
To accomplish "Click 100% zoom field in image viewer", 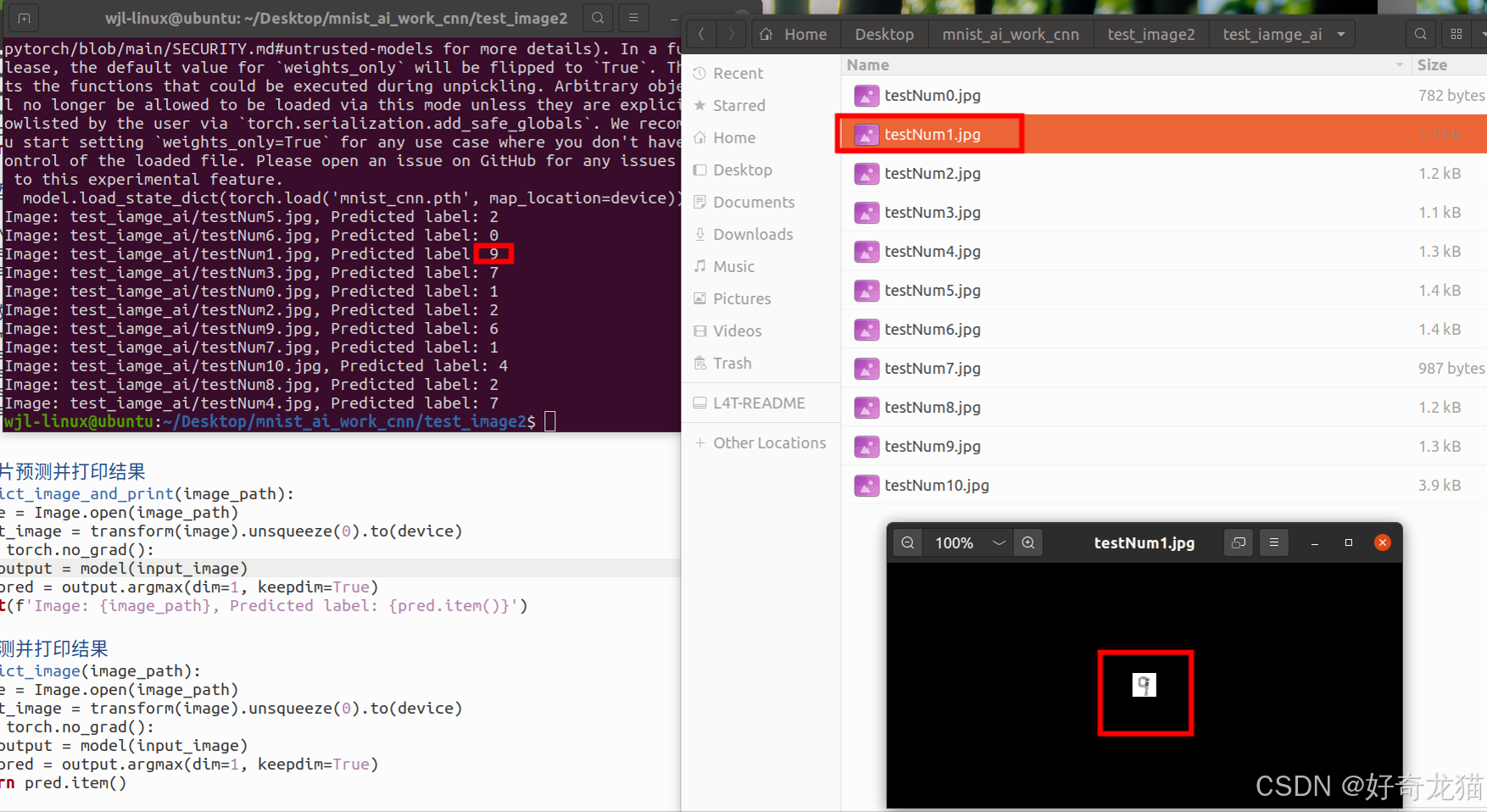I will coord(955,542).
